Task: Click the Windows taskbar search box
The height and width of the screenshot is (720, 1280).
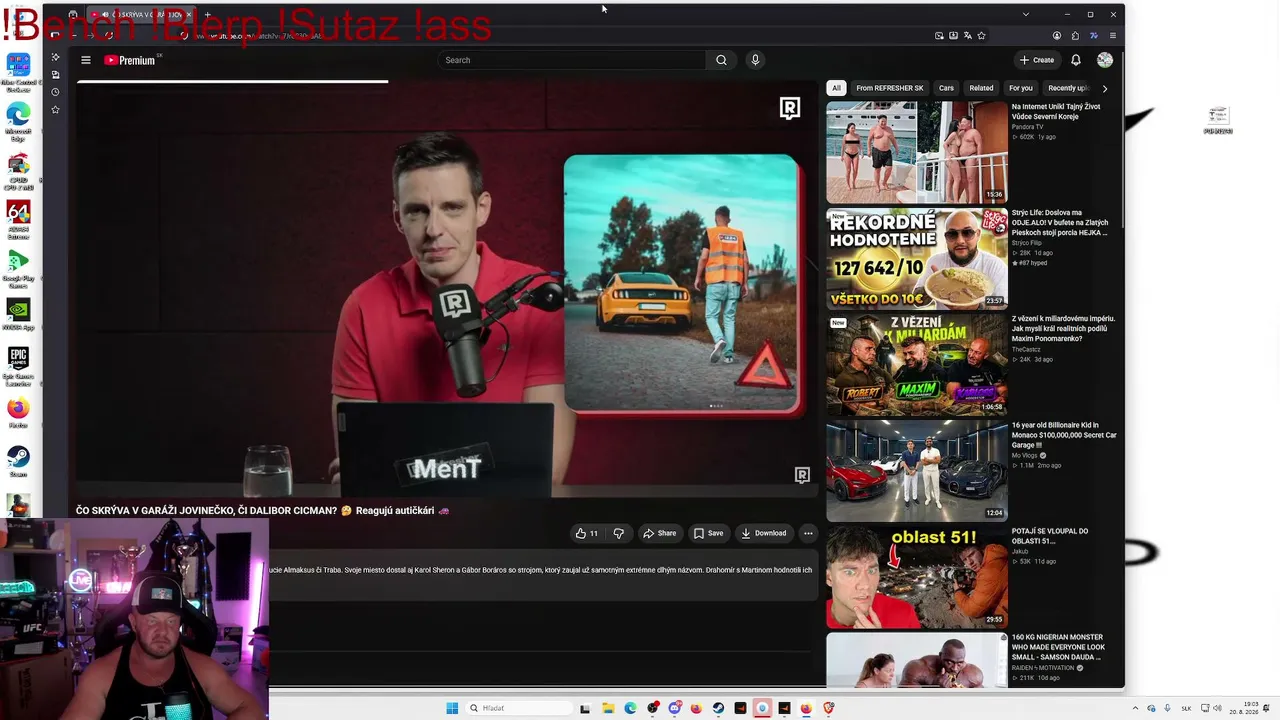Action: coord(522,708)
